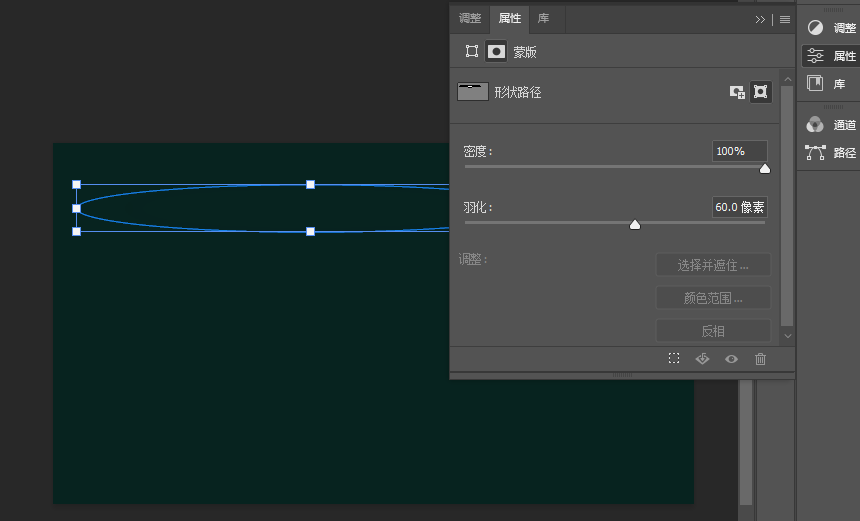This screenshot has height=521, width=860.
Task: Apply mask icon at panel bottom
Action: pyautogui.click(x=702, y=359)
